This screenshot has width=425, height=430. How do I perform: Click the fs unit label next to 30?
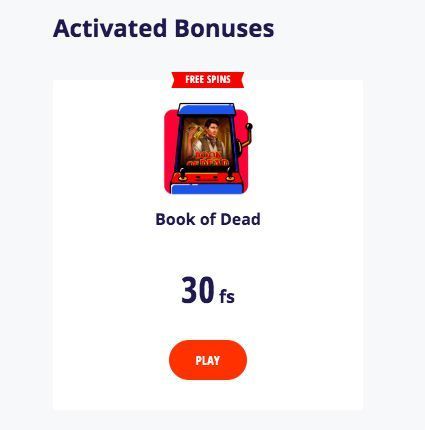(x=227, y=296)
